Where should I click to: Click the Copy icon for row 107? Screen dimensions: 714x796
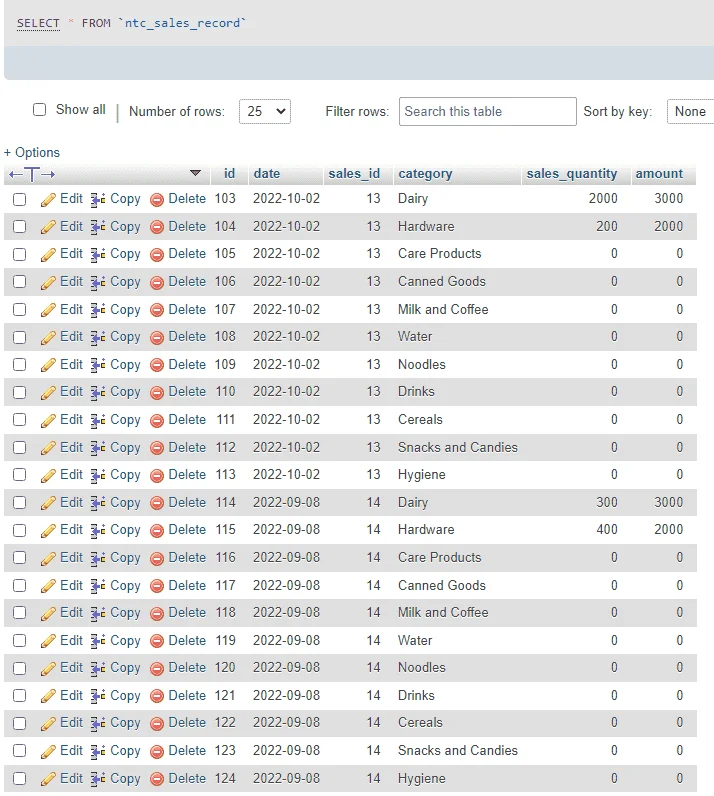point(98,310)
